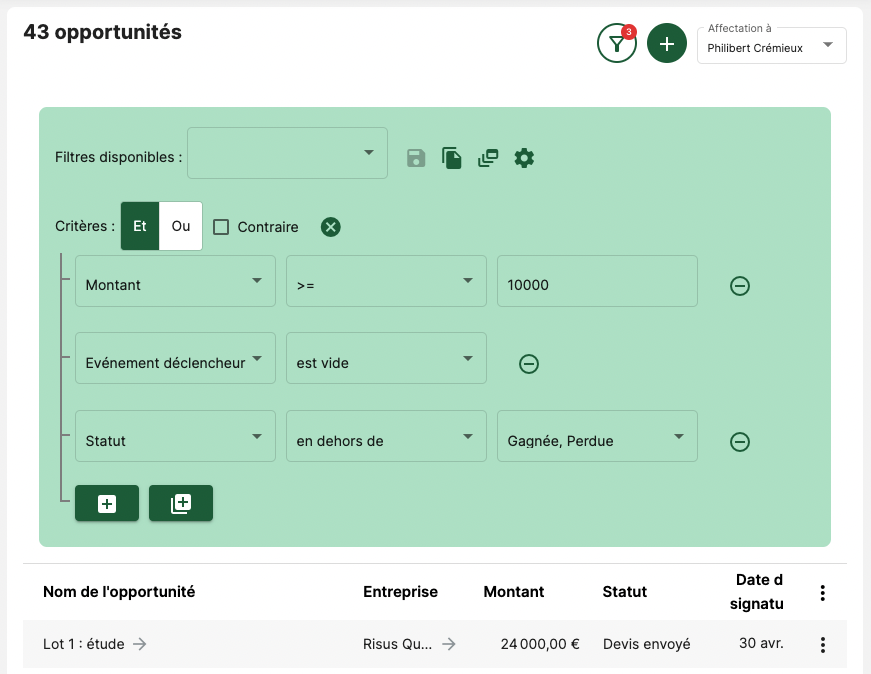Open filter settings gear icon
Screen dimensions: 871x674
524,158
